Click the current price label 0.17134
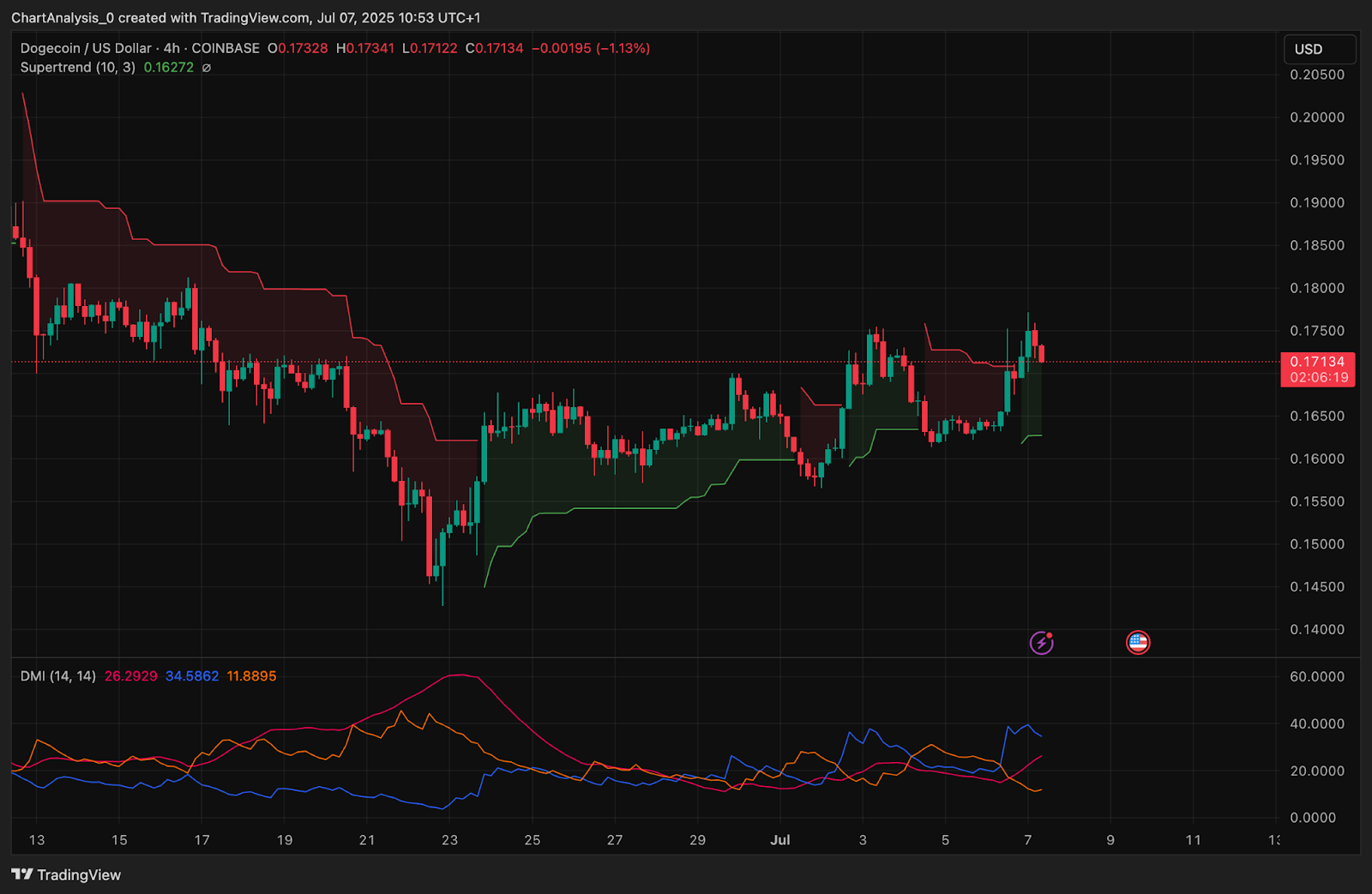The height and width of the screenshot is (894, 1372). click(x=1317, y=362)
